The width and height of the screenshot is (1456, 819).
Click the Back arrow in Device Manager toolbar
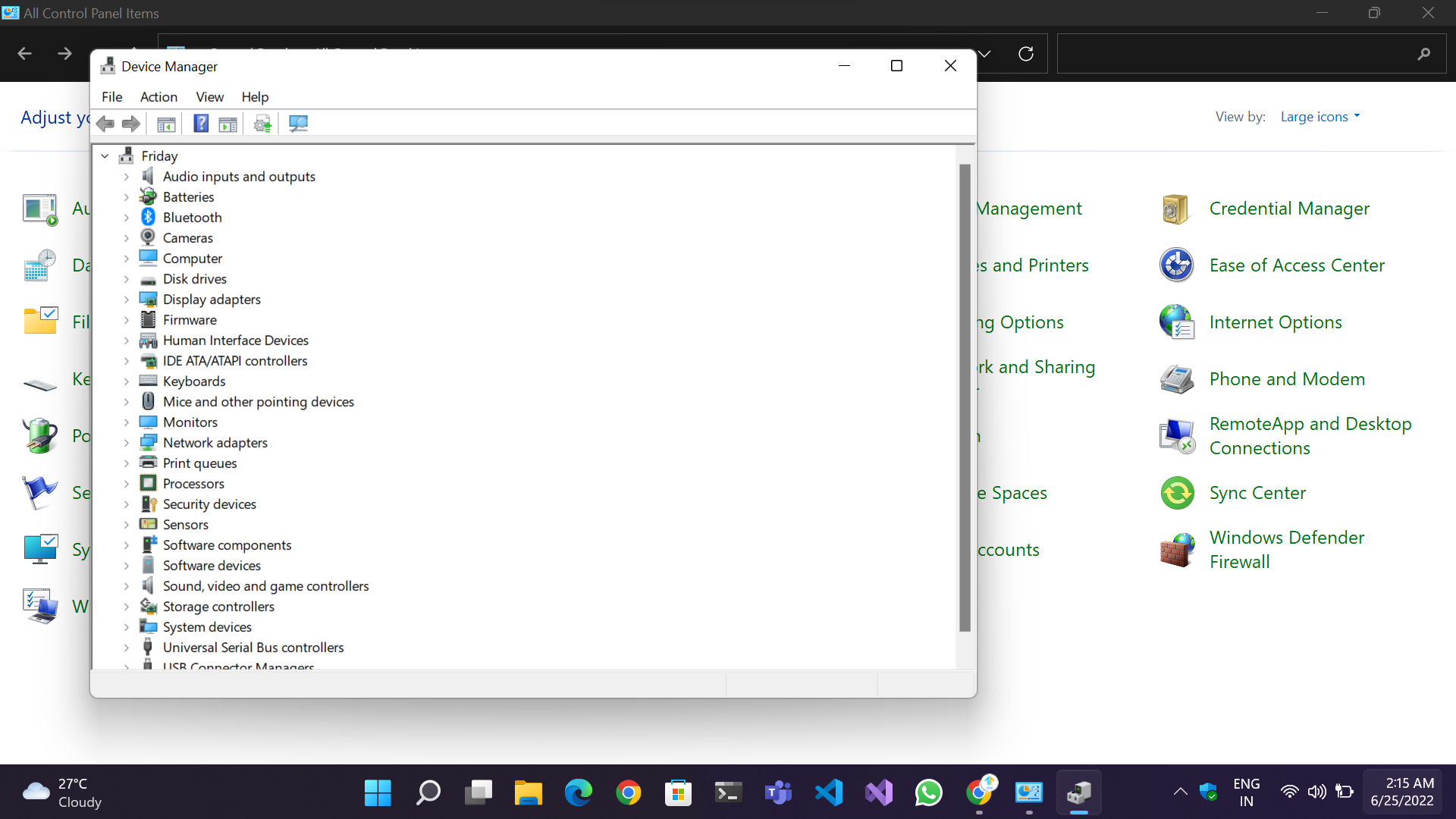106,124
